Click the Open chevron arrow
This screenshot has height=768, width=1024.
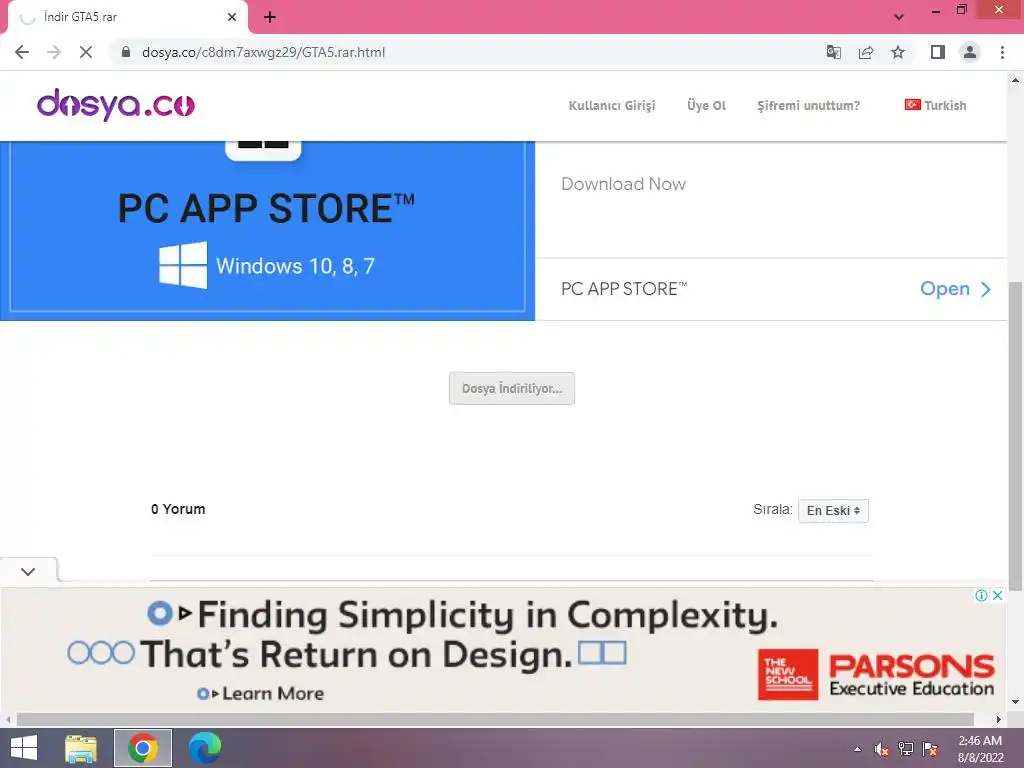tap(986, 289)
